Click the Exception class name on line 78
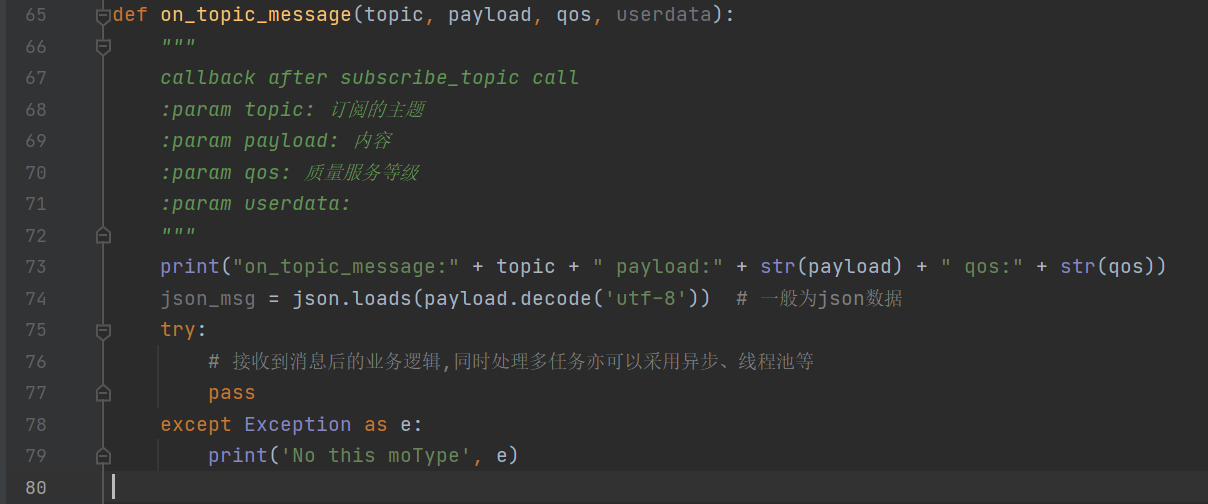This screenshot has width=1208, height=504. tap(298, 424)
